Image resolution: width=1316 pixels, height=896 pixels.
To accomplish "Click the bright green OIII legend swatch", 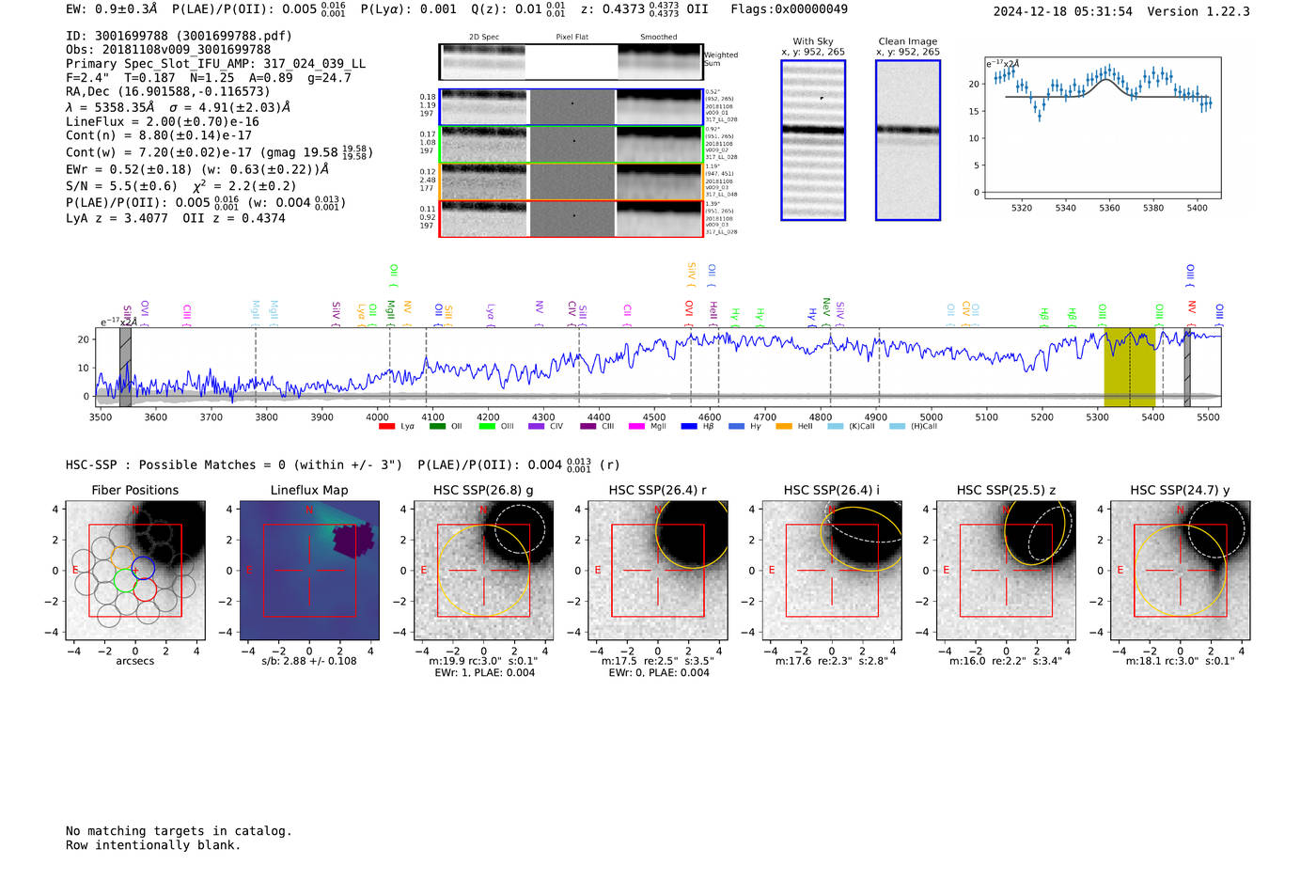I will [x=487, y=427].
